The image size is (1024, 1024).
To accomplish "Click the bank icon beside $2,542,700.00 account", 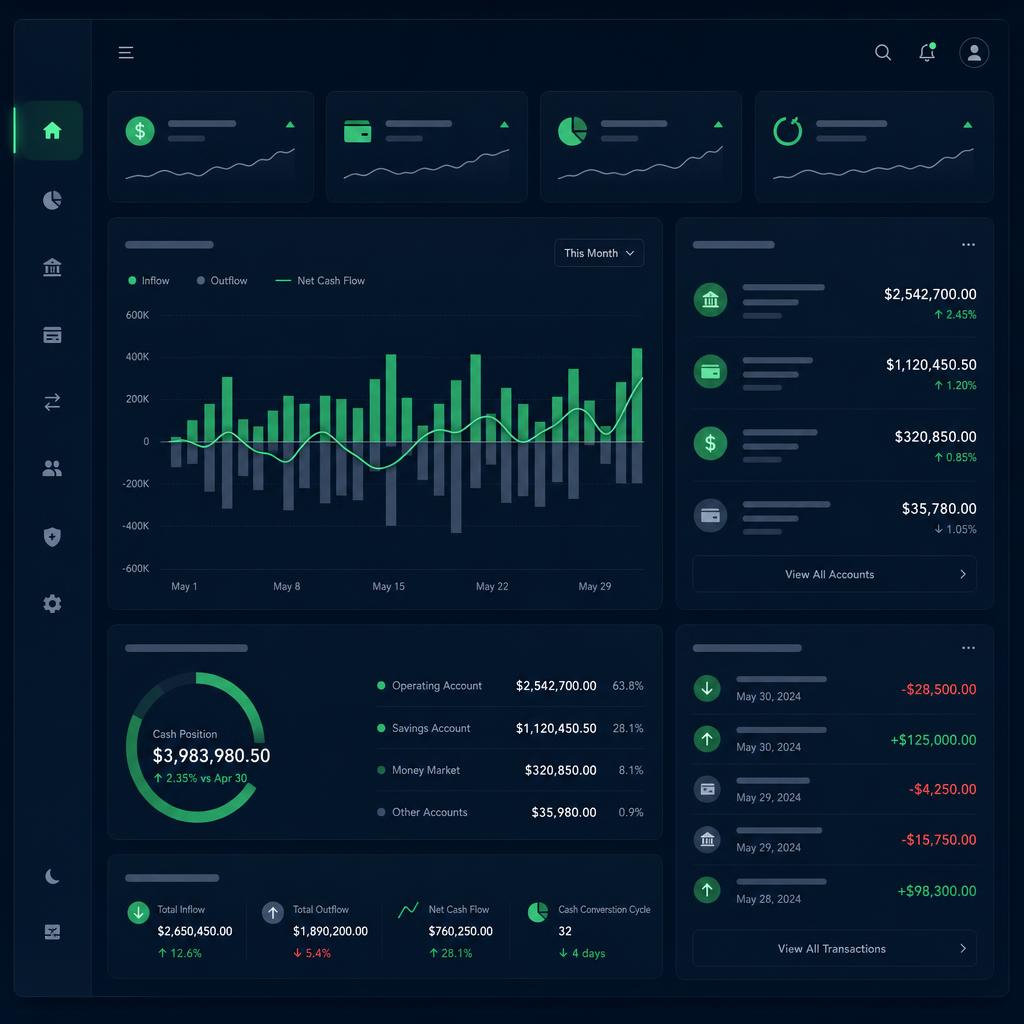I will (x=711, y=300).
